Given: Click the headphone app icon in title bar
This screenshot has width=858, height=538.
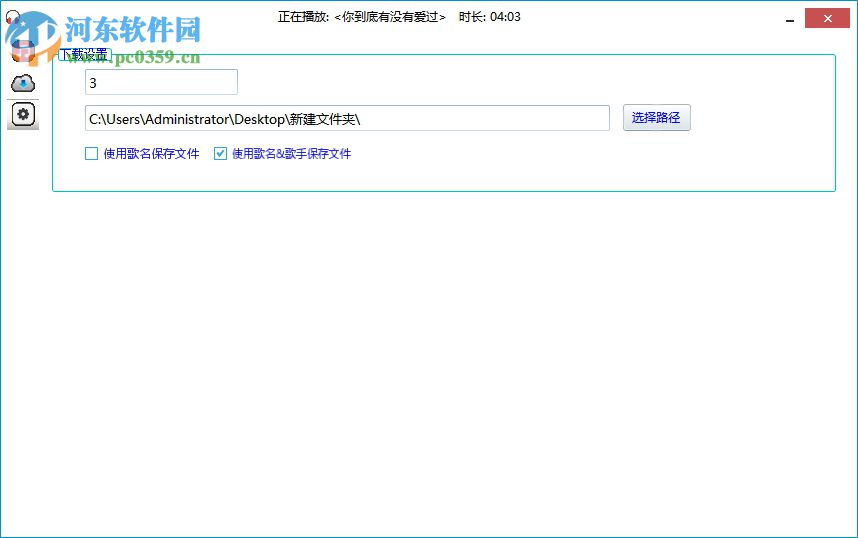Looking at the screenshot, I should [12, 18].
